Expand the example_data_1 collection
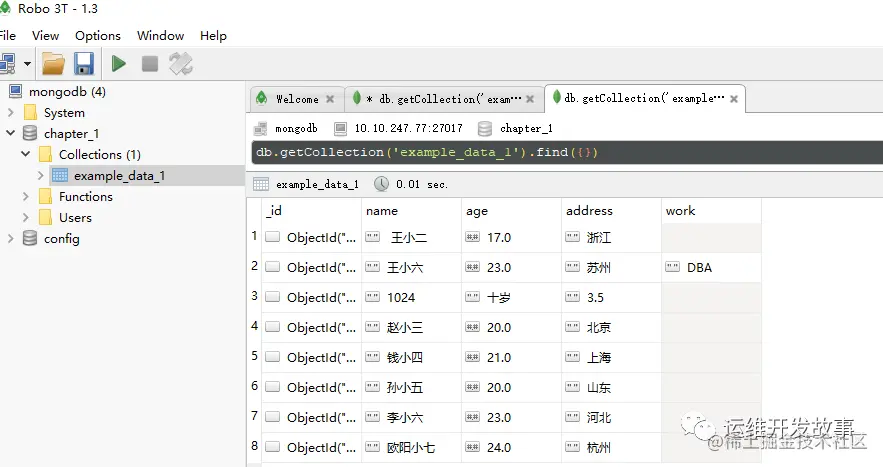This screenshot has width=883, height=467. point(41,175)
